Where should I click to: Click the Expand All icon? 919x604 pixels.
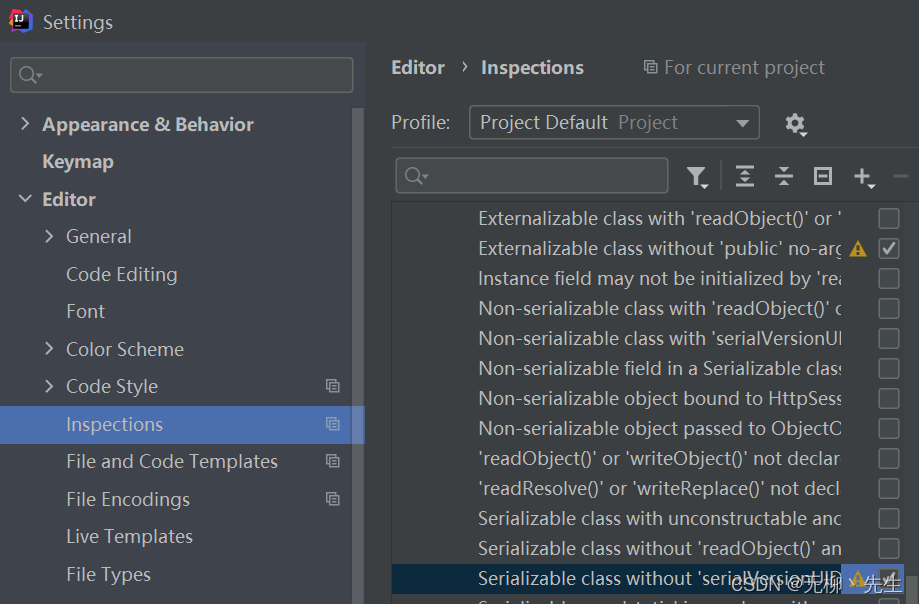tap(744, 177)
